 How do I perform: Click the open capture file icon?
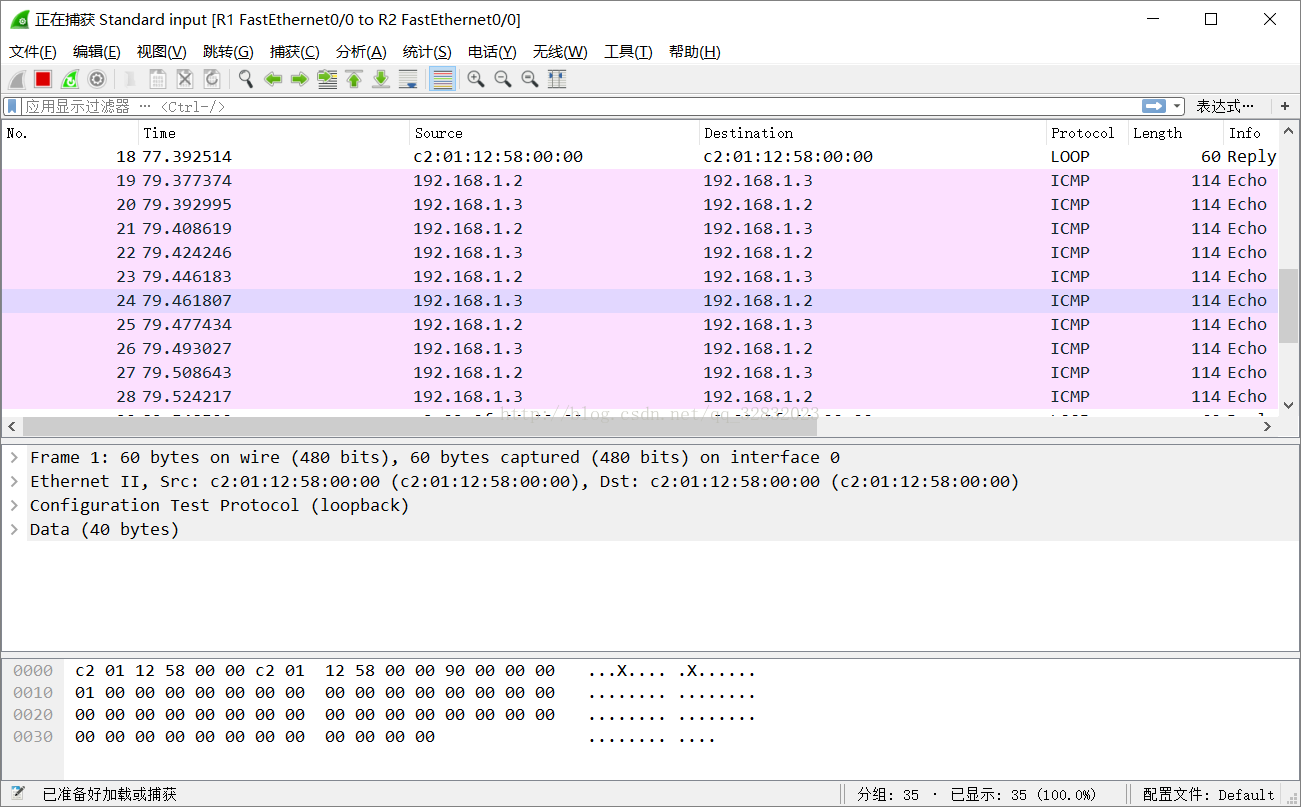[130, 79]
